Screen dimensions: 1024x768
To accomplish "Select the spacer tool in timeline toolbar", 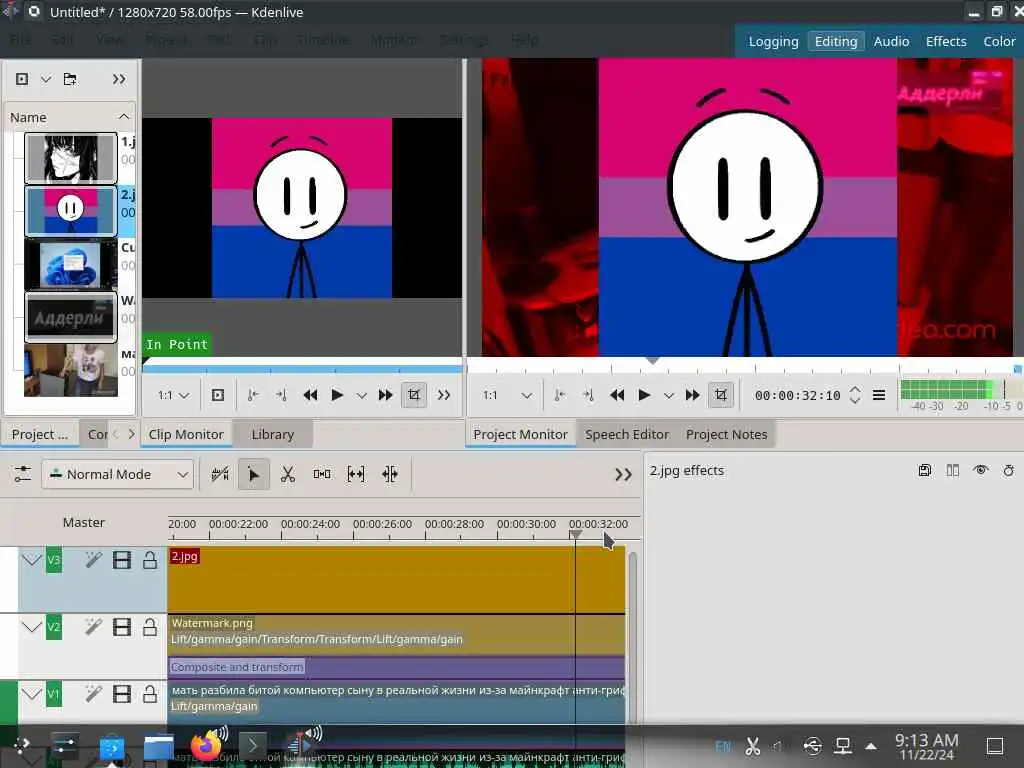I will coord(322,474).
